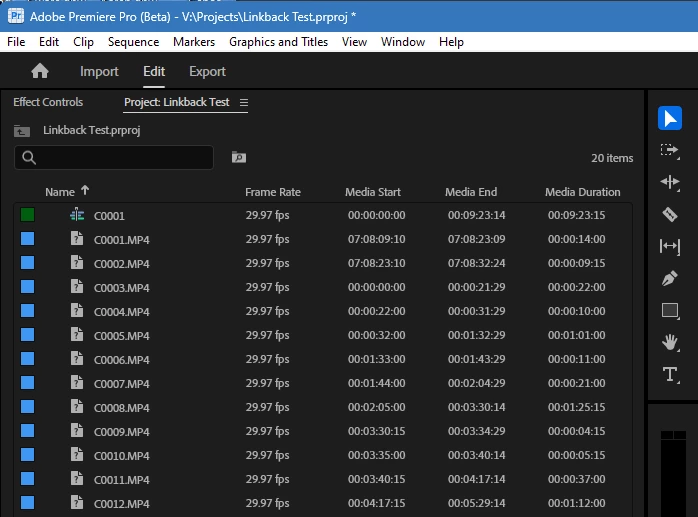Screen dimensions: 698x517
Task: Click the C0005.MP4 file icon
Action: click(x=77, y=335)
